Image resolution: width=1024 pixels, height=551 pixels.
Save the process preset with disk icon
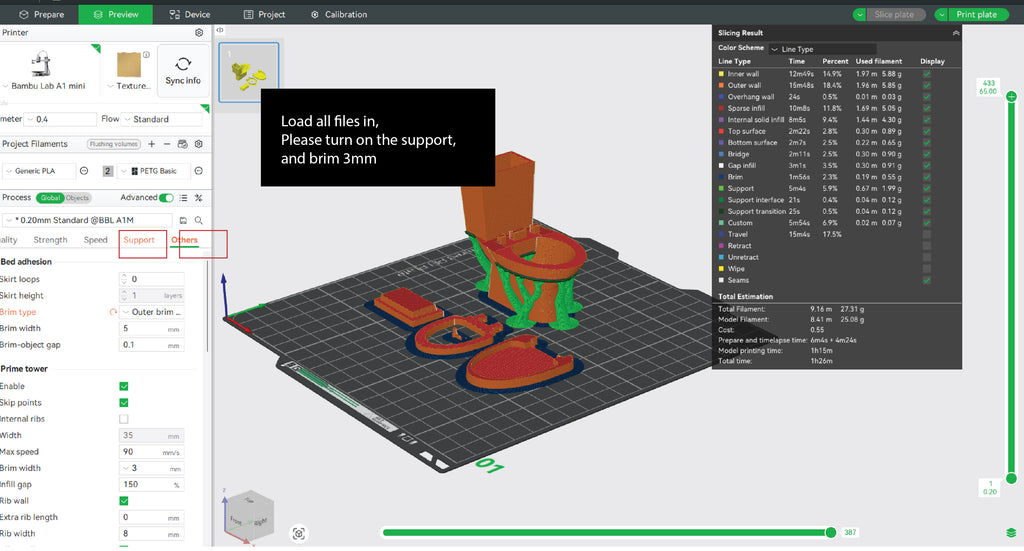(184, 219)
